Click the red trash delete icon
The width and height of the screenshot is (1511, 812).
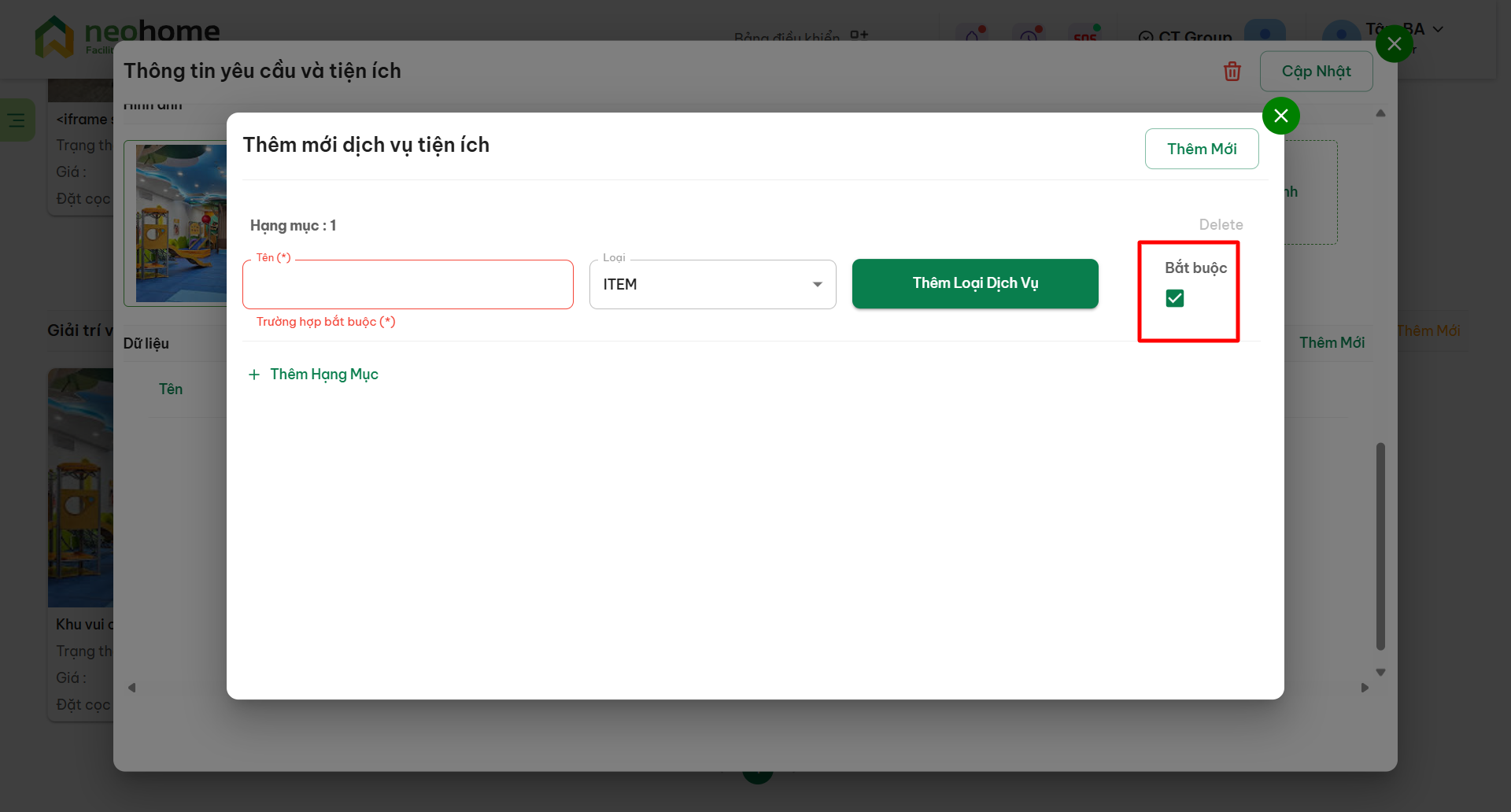tap(1232, 72)
